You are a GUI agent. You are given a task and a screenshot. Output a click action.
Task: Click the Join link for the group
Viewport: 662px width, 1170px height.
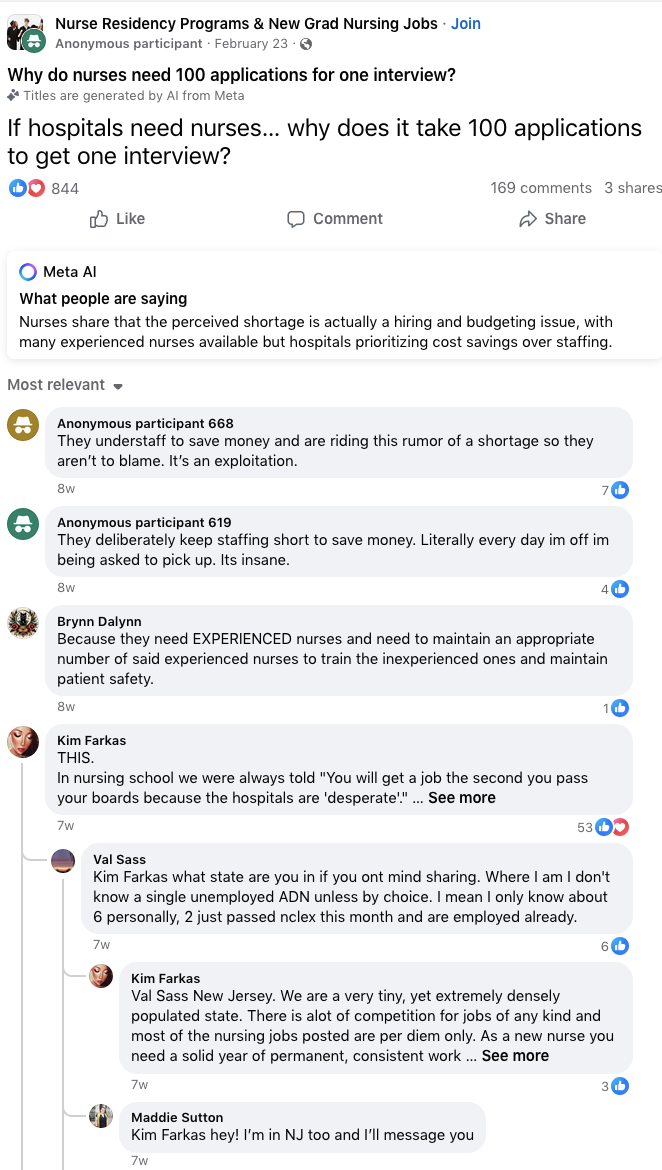click(x=466, y=23)
